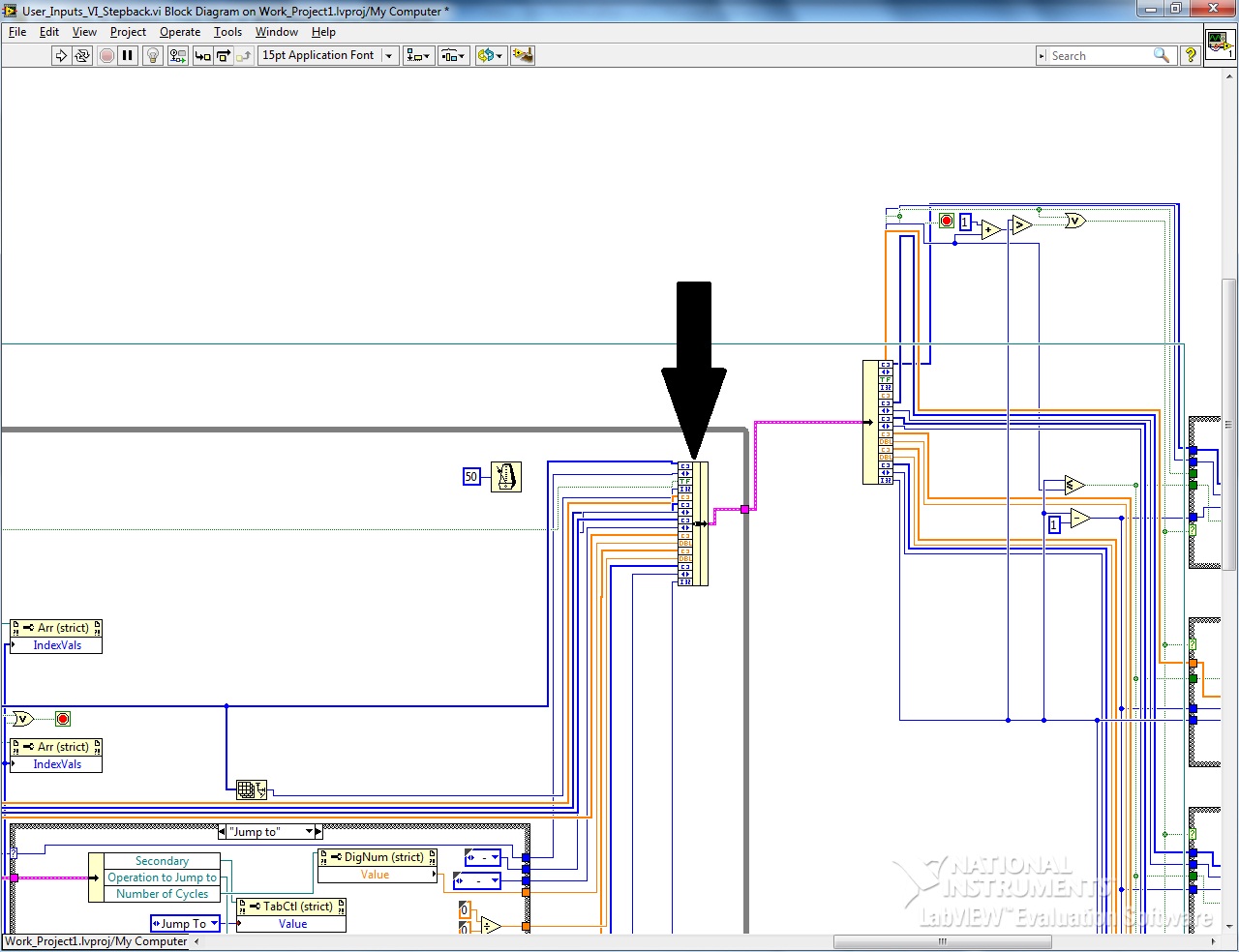This screenshot has height=952, width=1239.
Task: Open the Project menu
Action: (x=128, y=32)
